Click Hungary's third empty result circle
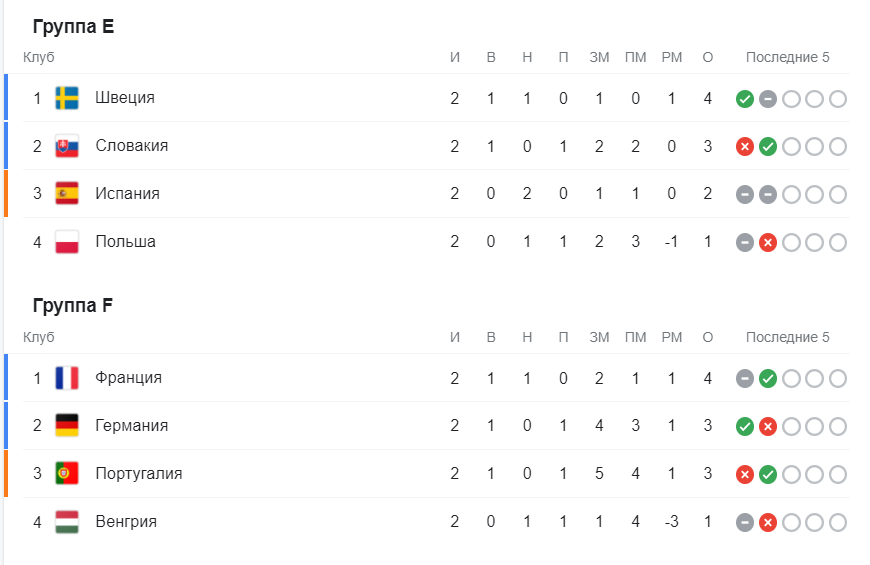 (x=791, y=523)
